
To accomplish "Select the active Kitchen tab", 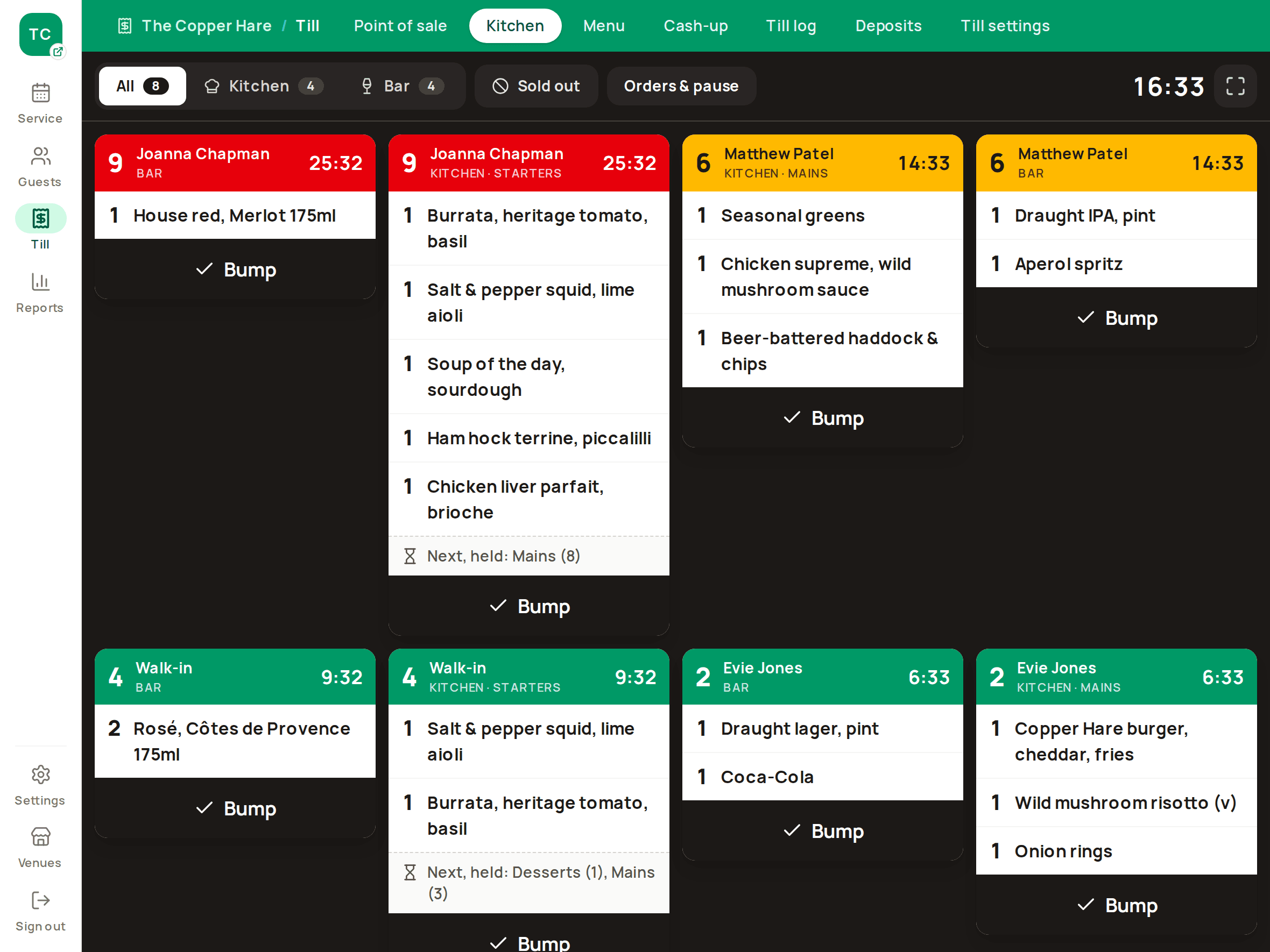I will point(515,26).
